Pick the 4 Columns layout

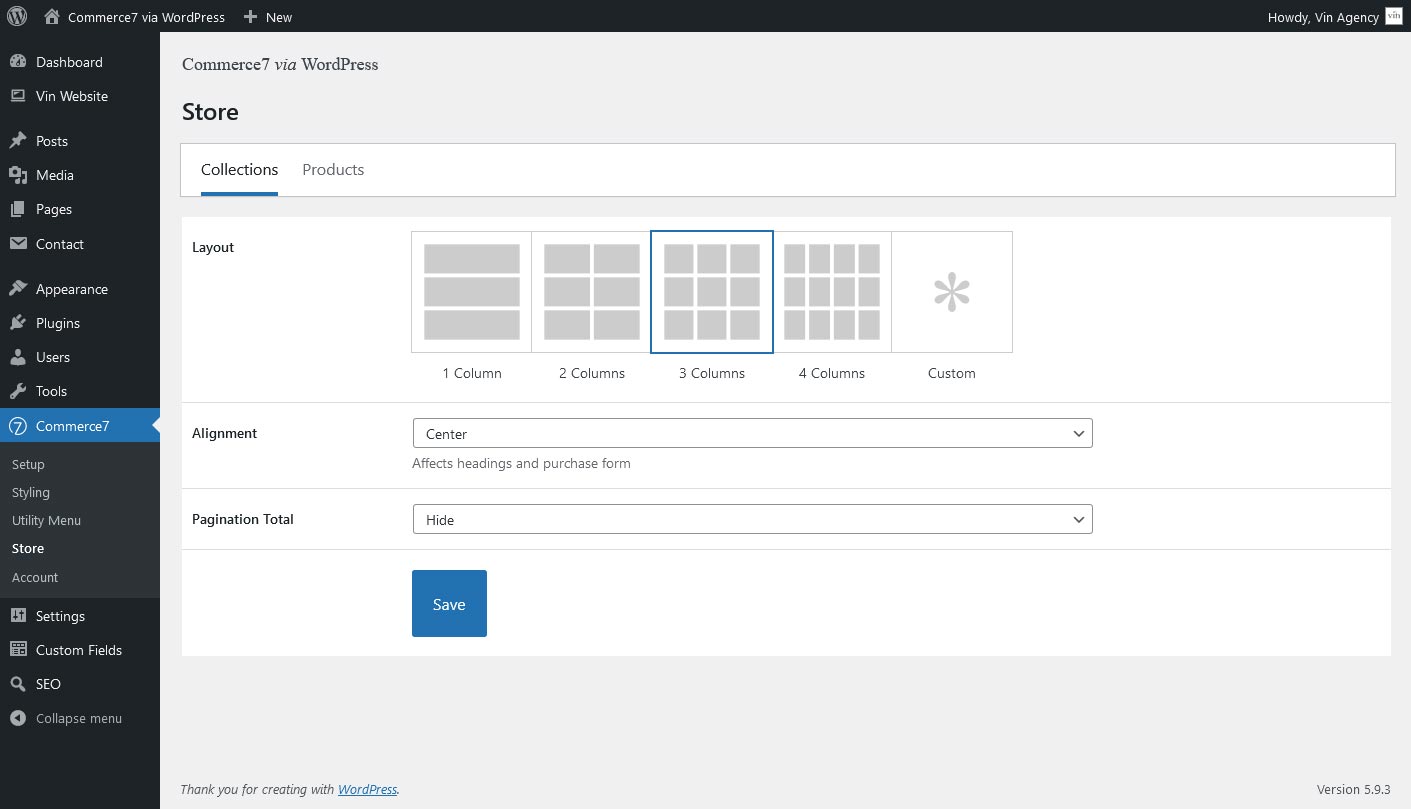[x=832, y=292]
